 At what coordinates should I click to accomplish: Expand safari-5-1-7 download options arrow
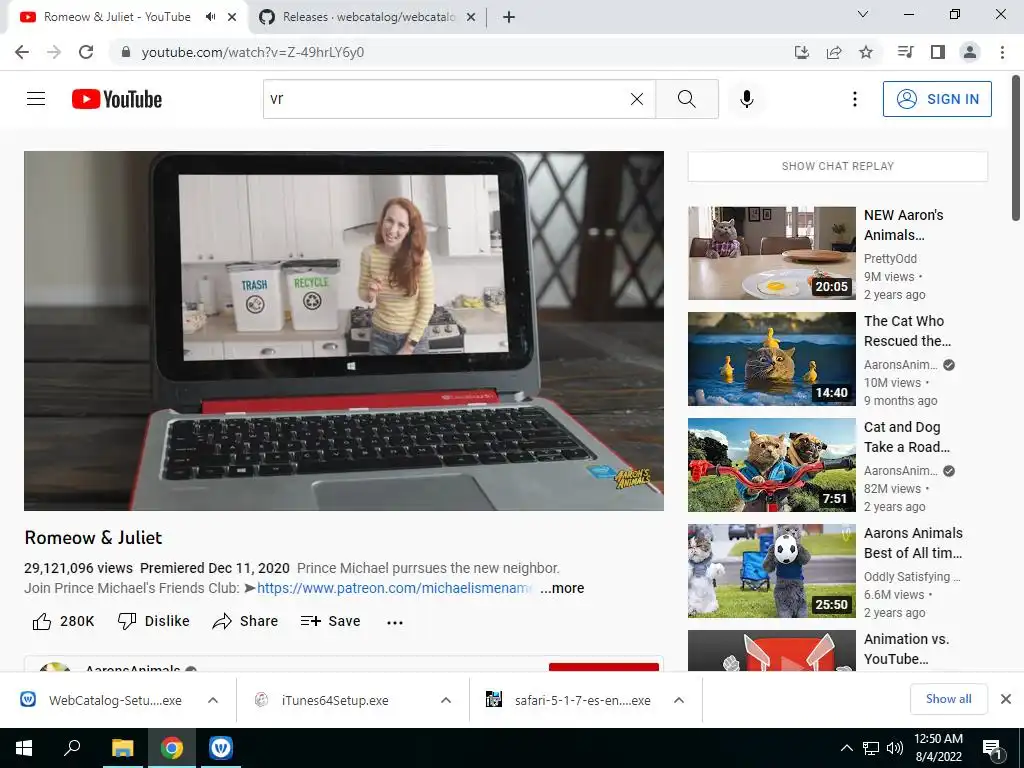pyautogui.click(x=679, y=700)
